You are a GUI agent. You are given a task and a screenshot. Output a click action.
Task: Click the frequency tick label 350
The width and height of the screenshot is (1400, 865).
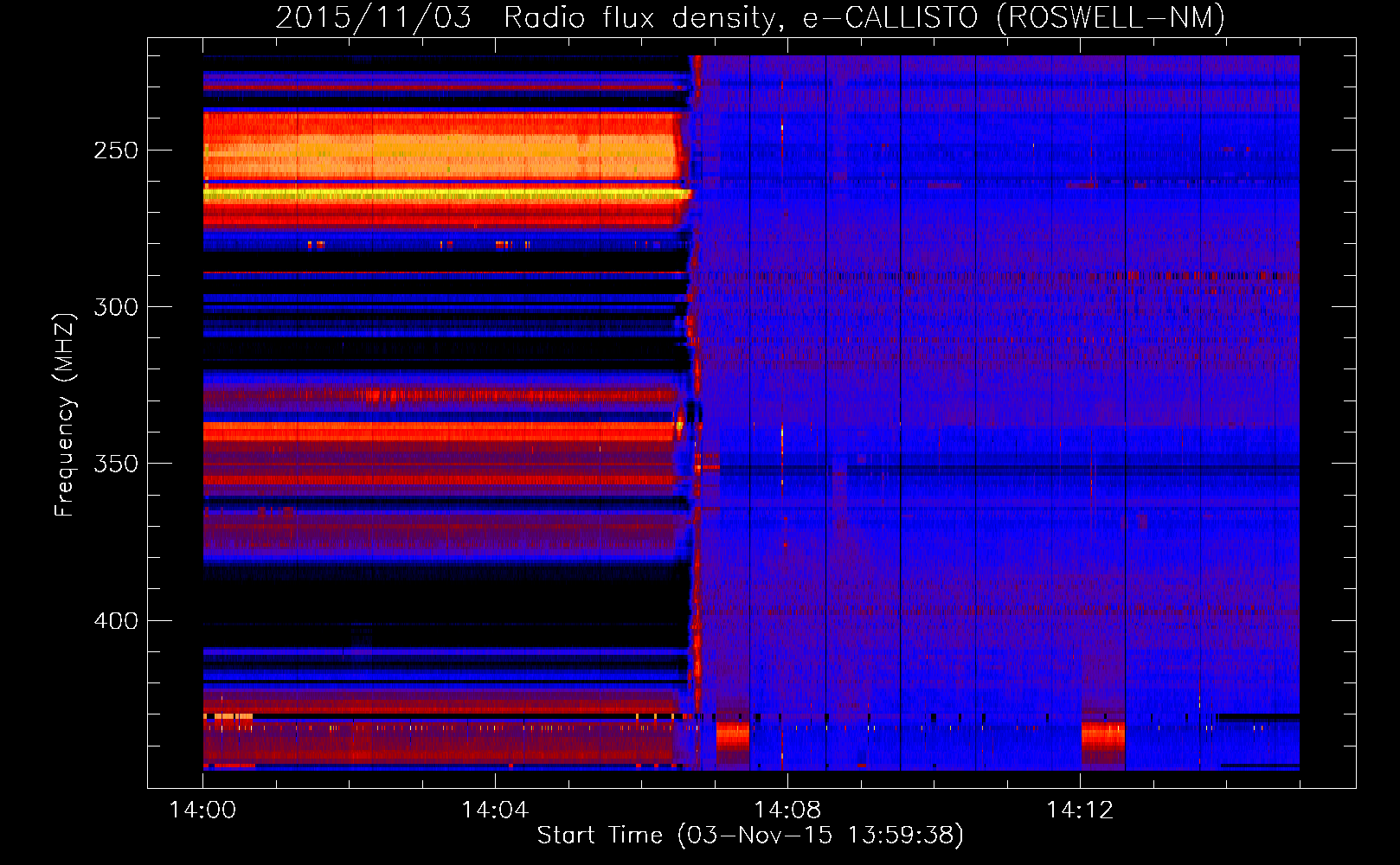tap(116, 464)
